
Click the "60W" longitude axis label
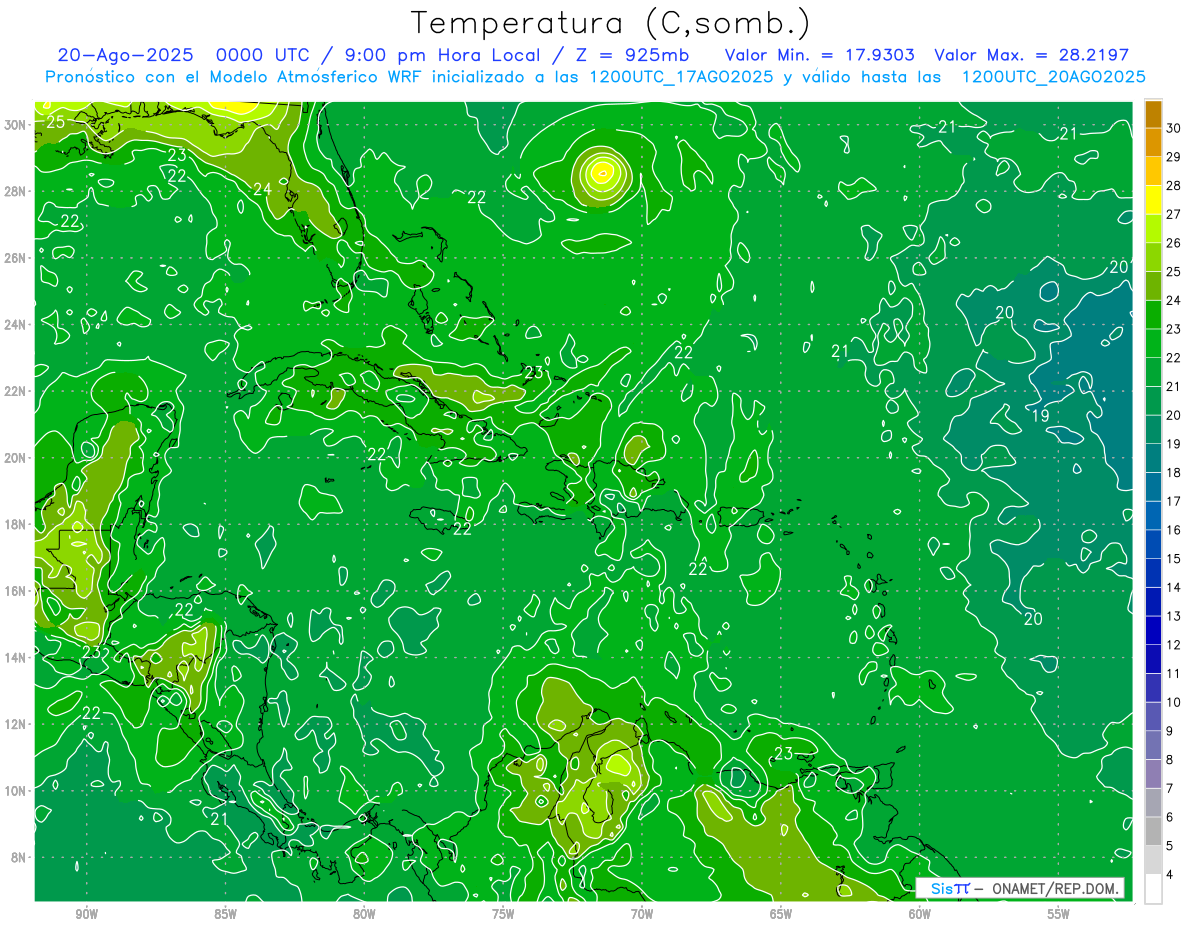click(x=920, y=913)
